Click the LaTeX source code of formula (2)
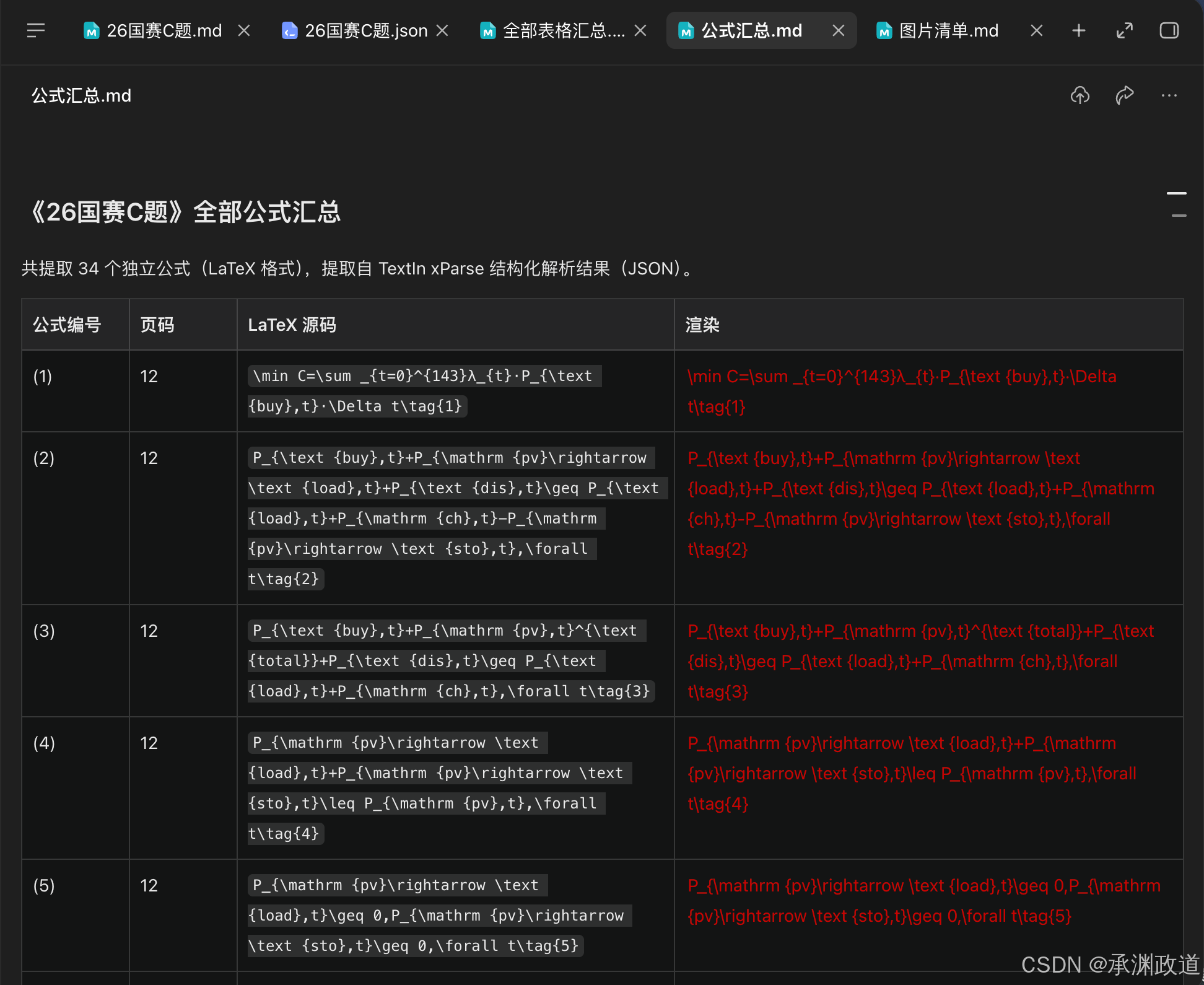The height and width of the screenshot is (985, 1204). coord(457,518)
